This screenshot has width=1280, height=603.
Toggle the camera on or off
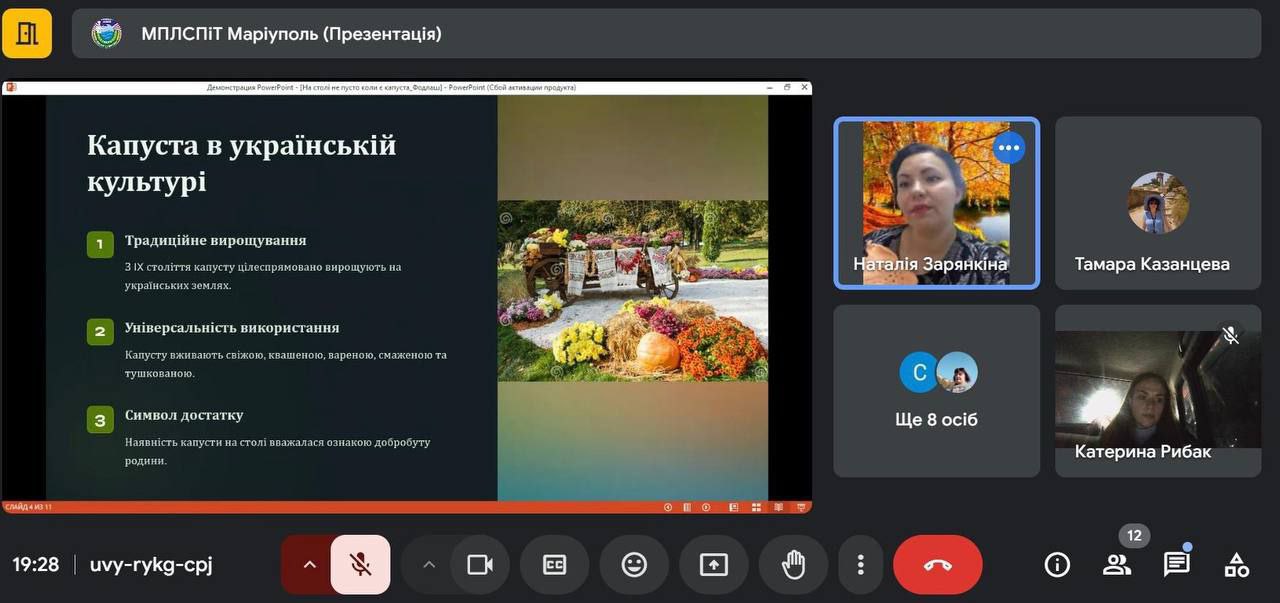pos(480,565)
